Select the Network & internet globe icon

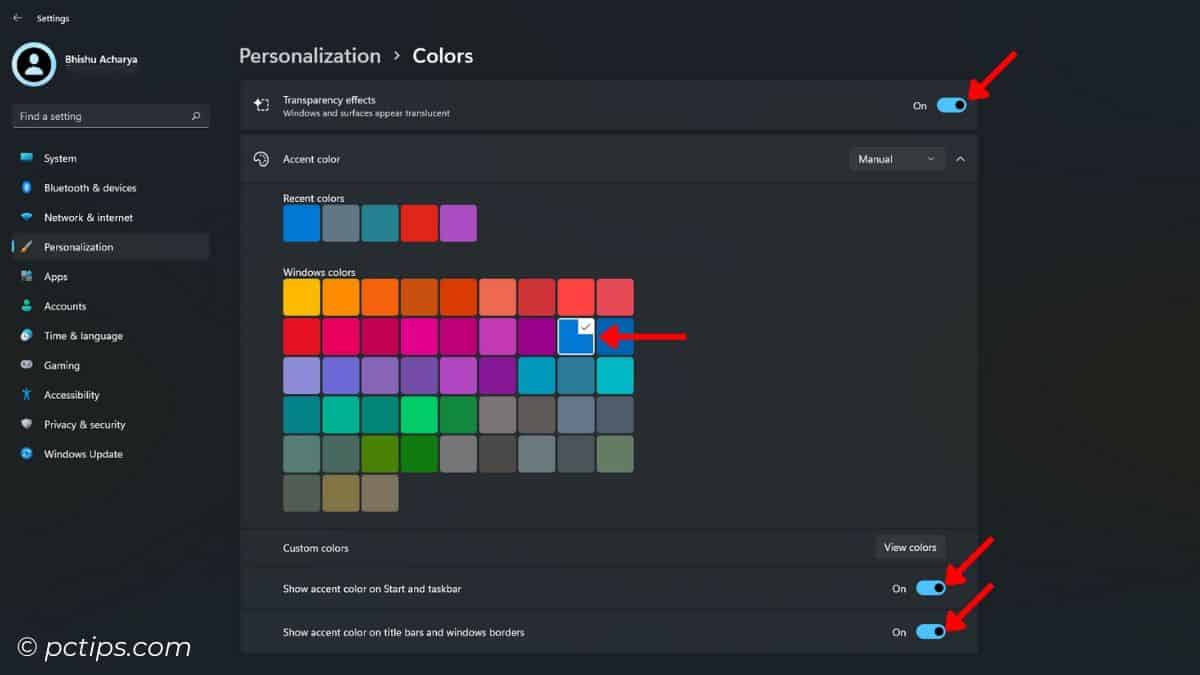coord(28,217)
